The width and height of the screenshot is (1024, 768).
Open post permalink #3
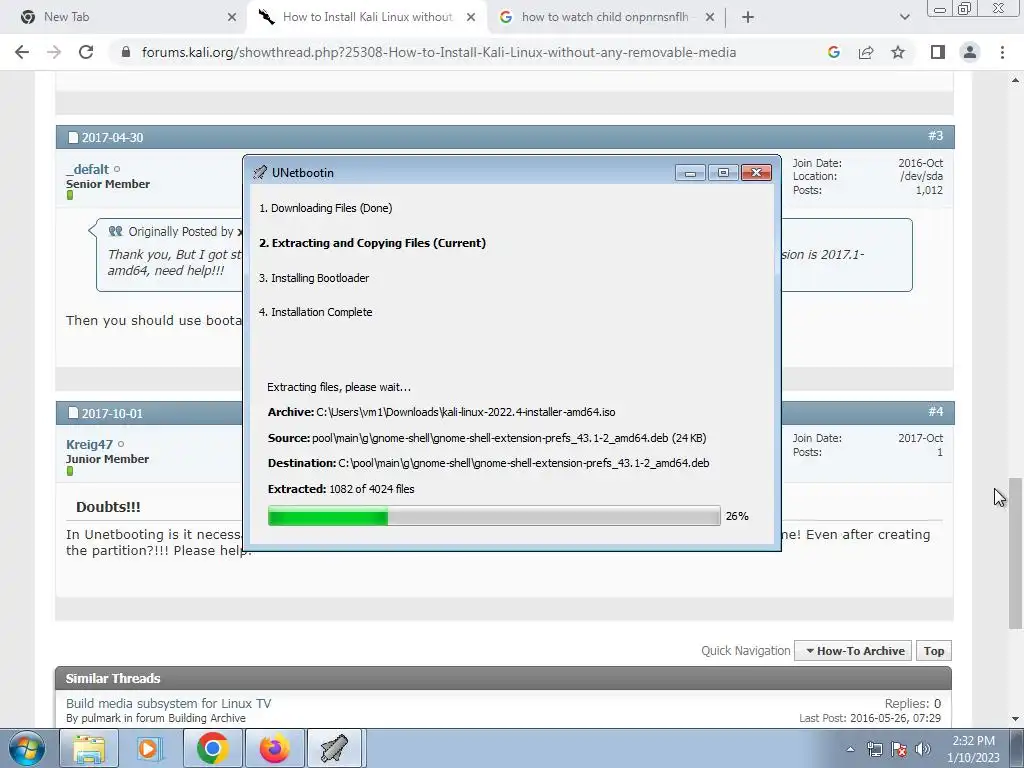(x=935, y=136)
